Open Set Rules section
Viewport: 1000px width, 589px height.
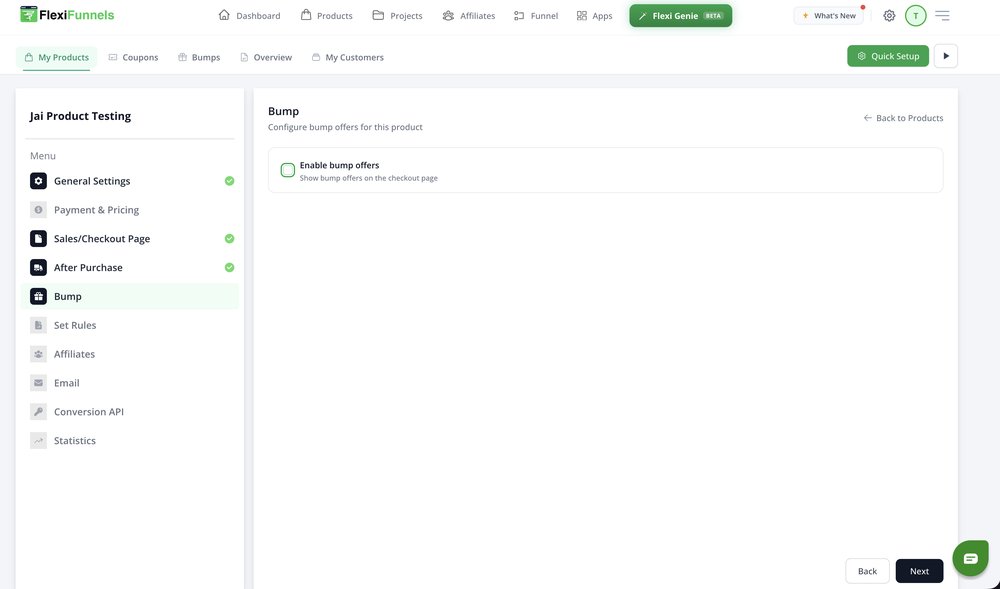coord(130,325)
